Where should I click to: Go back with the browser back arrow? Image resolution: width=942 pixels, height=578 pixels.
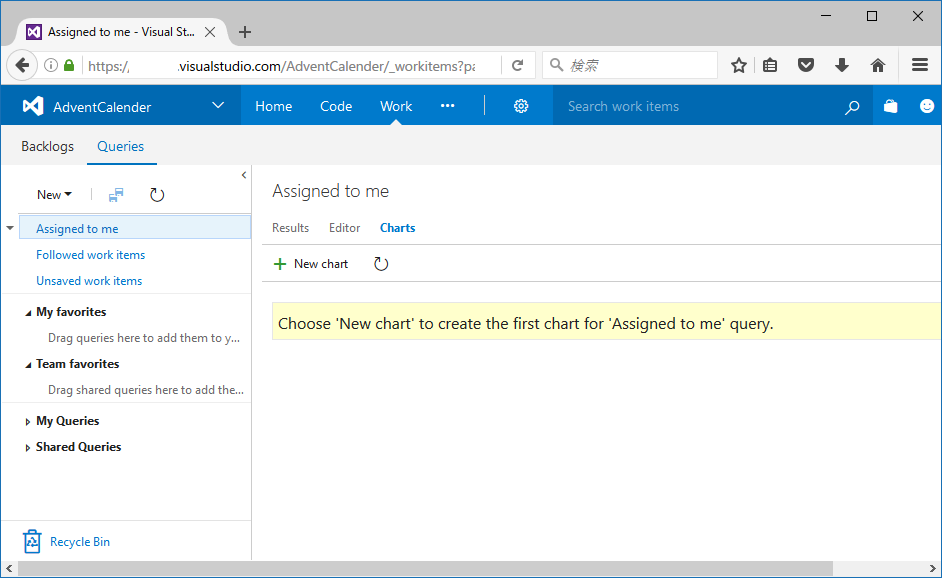pyautogui.click(x=22, y=65)
